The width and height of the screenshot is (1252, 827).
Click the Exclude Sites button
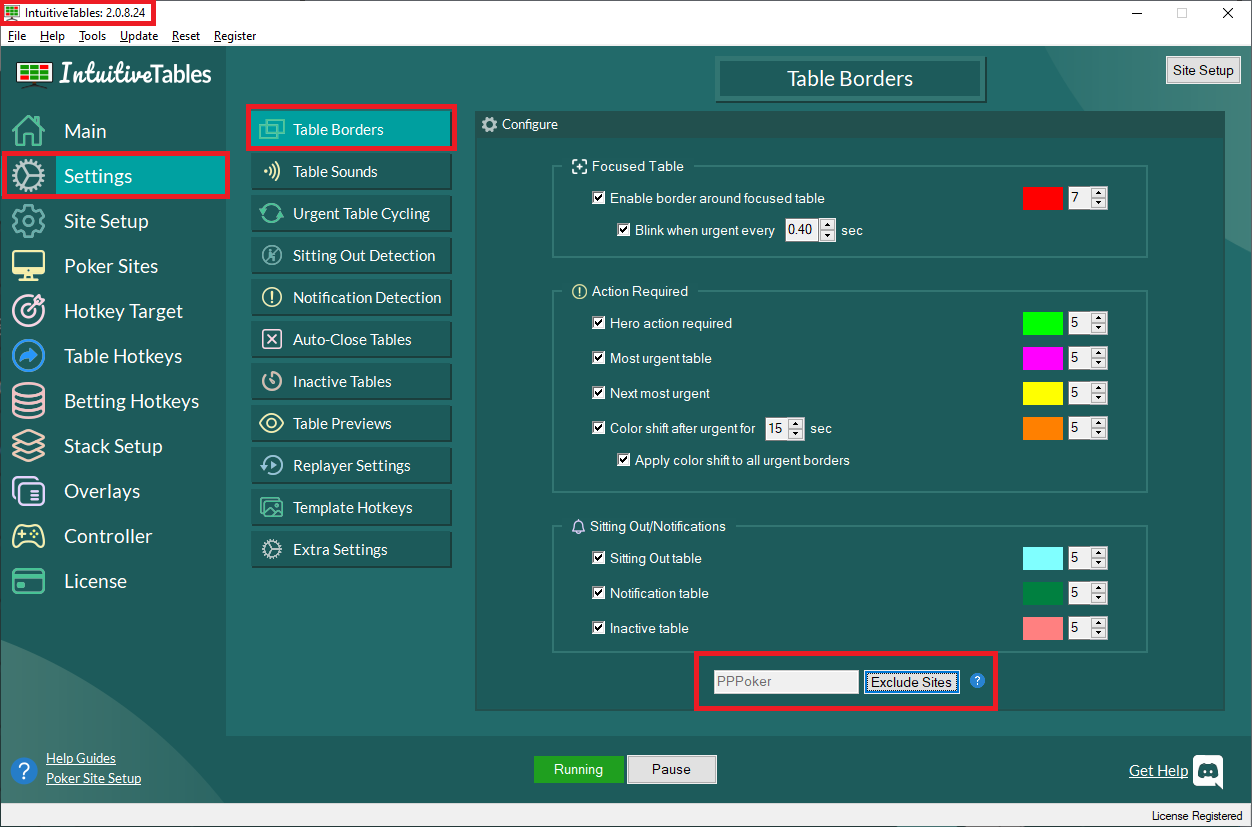(x=911, y=681)
